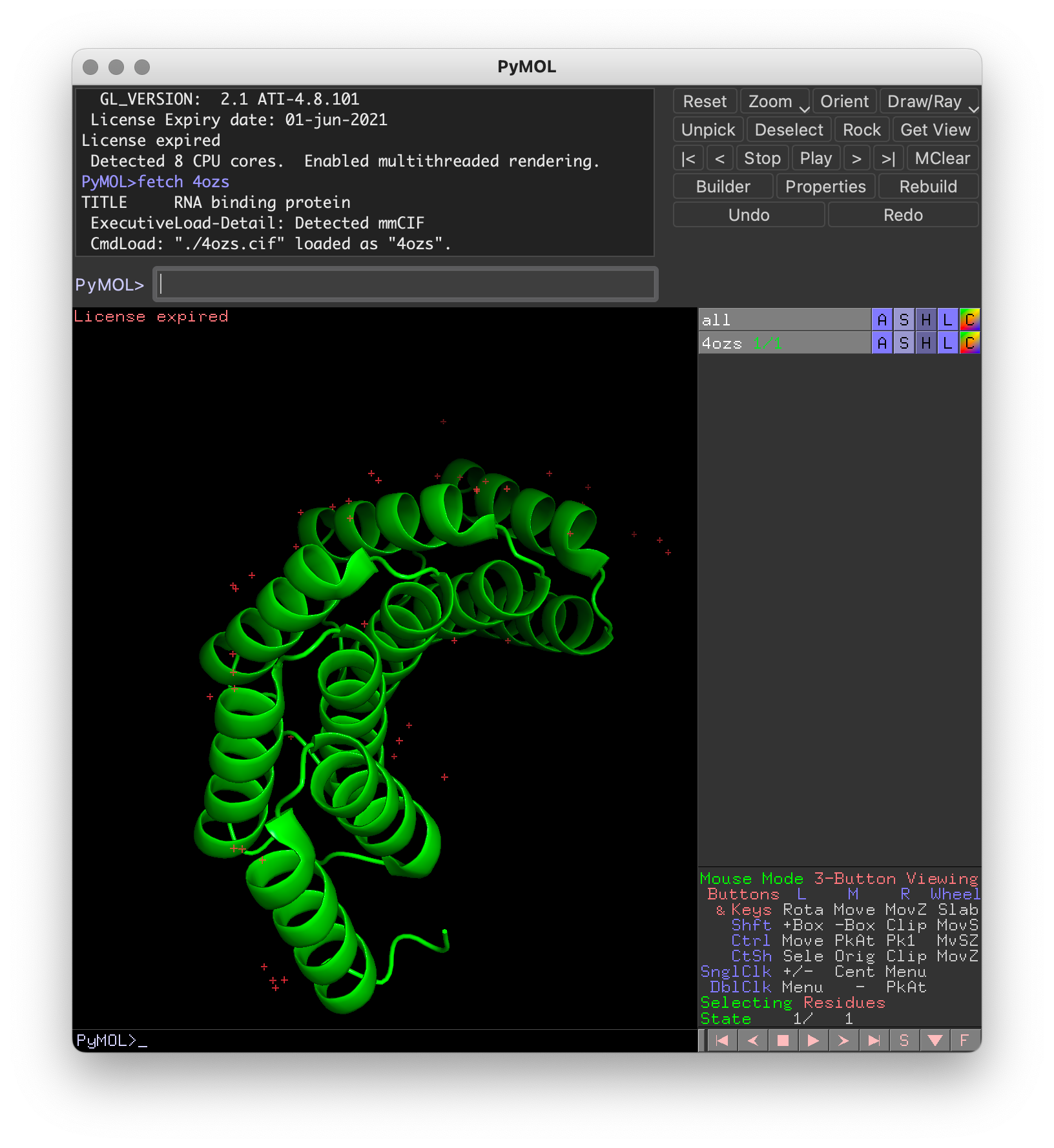Expand the Draw/Ray dropdown menu
The height and width of the screenshot is (1148, 1054).
tap(973, 108)
